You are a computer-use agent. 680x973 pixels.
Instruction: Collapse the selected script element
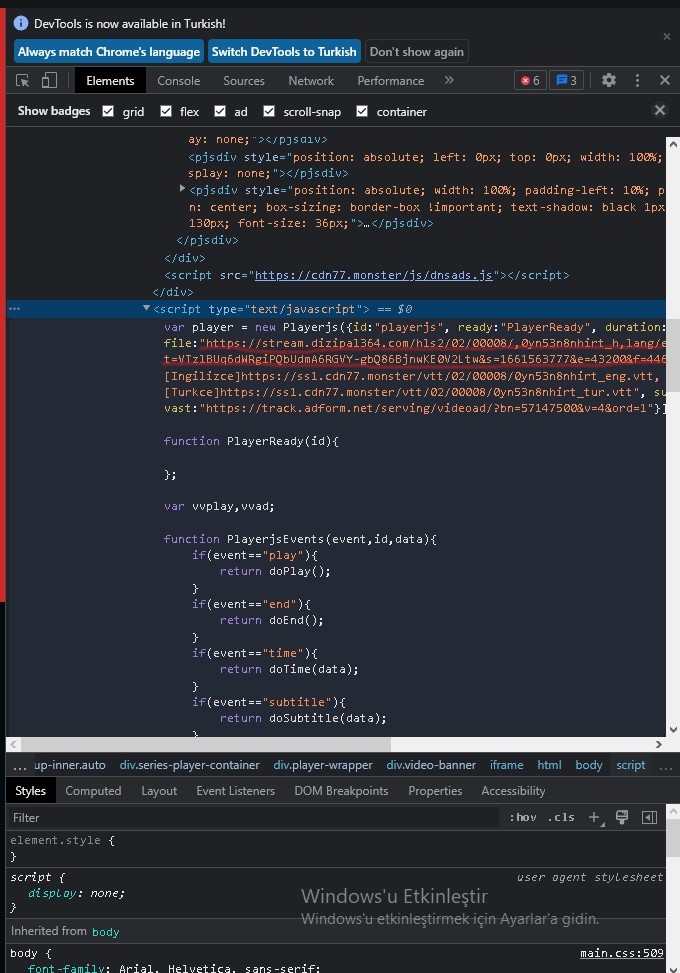(x=146, y=308)
